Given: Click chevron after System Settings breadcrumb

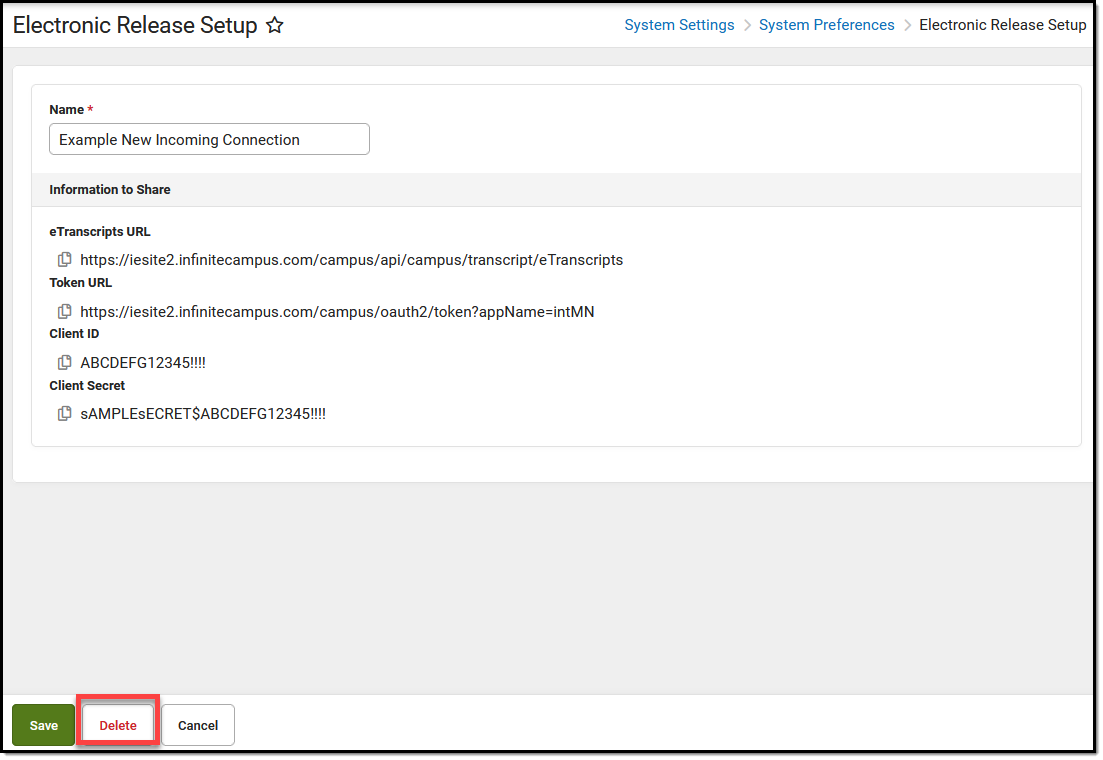Looking at the screenshot, I should tap(747, 25).
